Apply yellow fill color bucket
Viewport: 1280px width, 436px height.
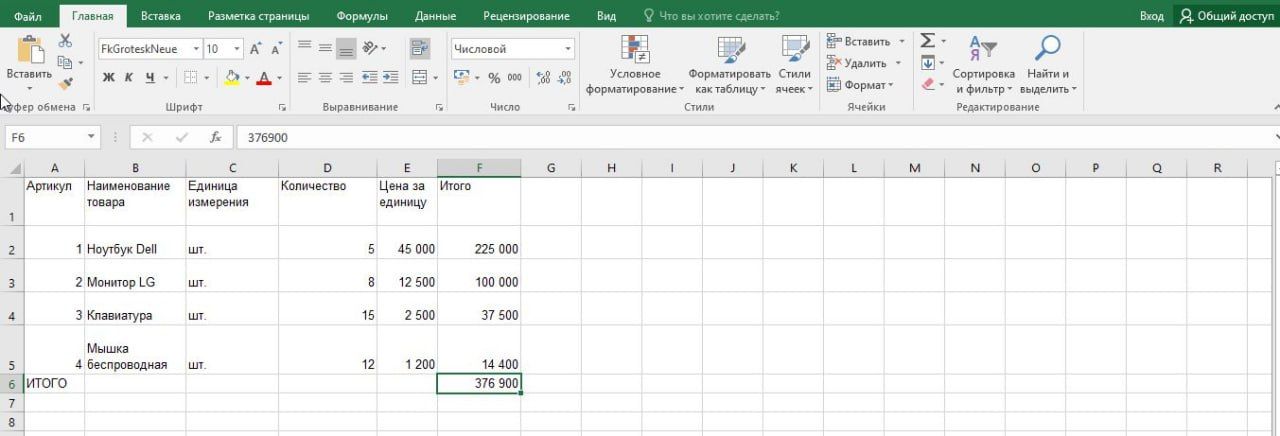coord(232,78)
